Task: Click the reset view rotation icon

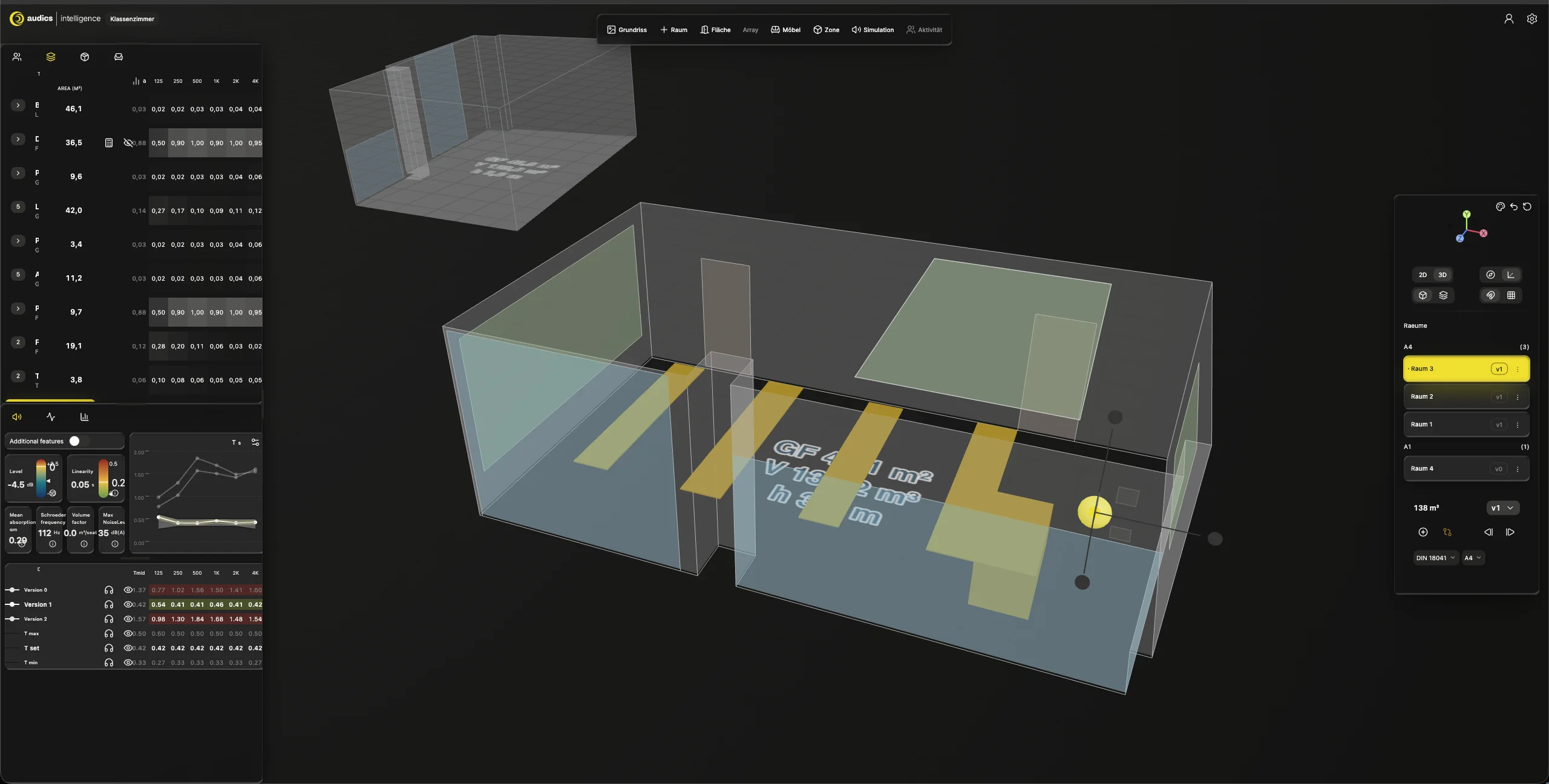Action: click(x=1527, y=207)
